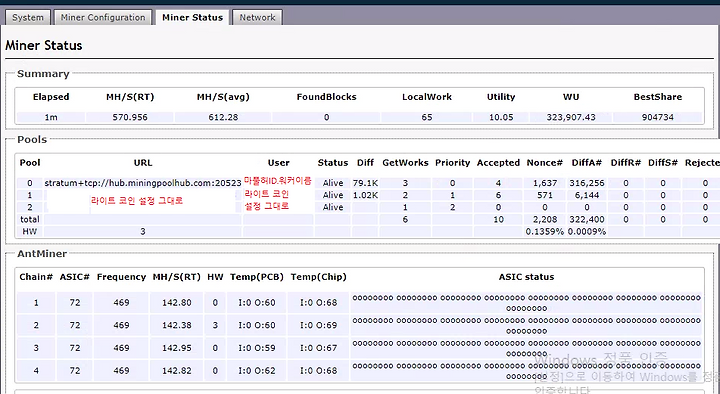Click chain 4 MH/S value 142.82
720x394 pixels.
(177, 370)
